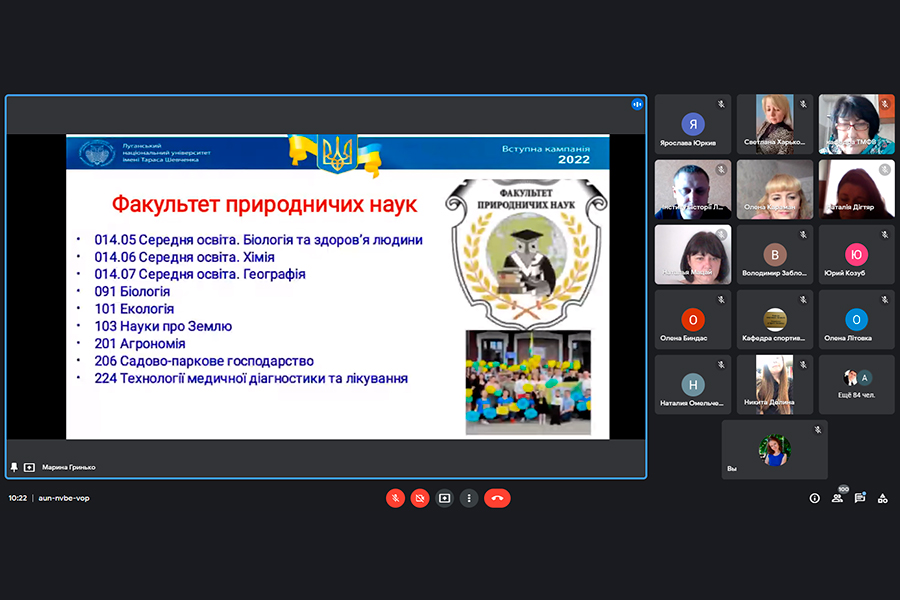Screen dimensions: 900x600
Task: Select Олена Бондас participant tile
Action: point(693,320)
